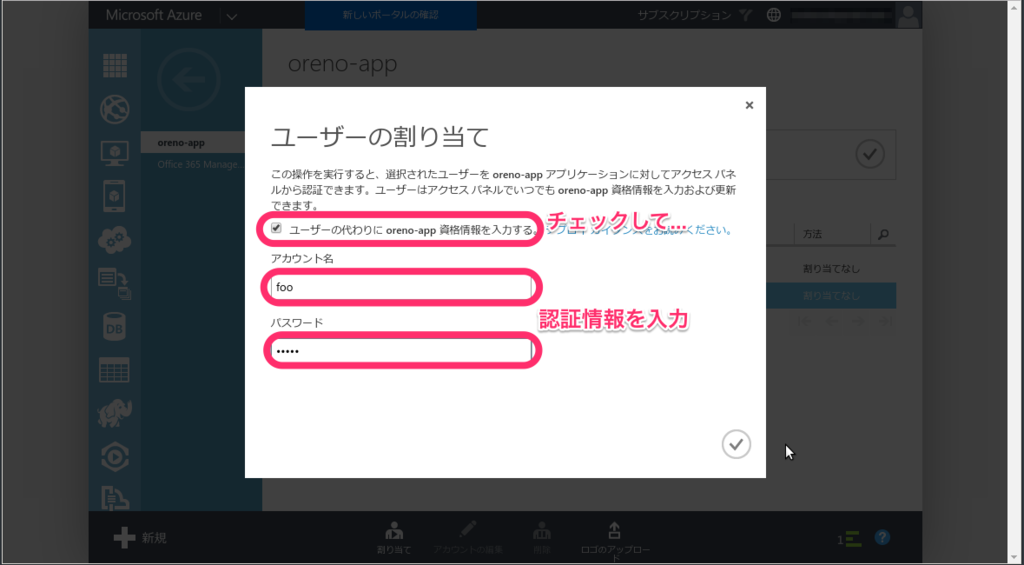
Task: Click the background checkmark circle at top right
Action: point(870,154)
